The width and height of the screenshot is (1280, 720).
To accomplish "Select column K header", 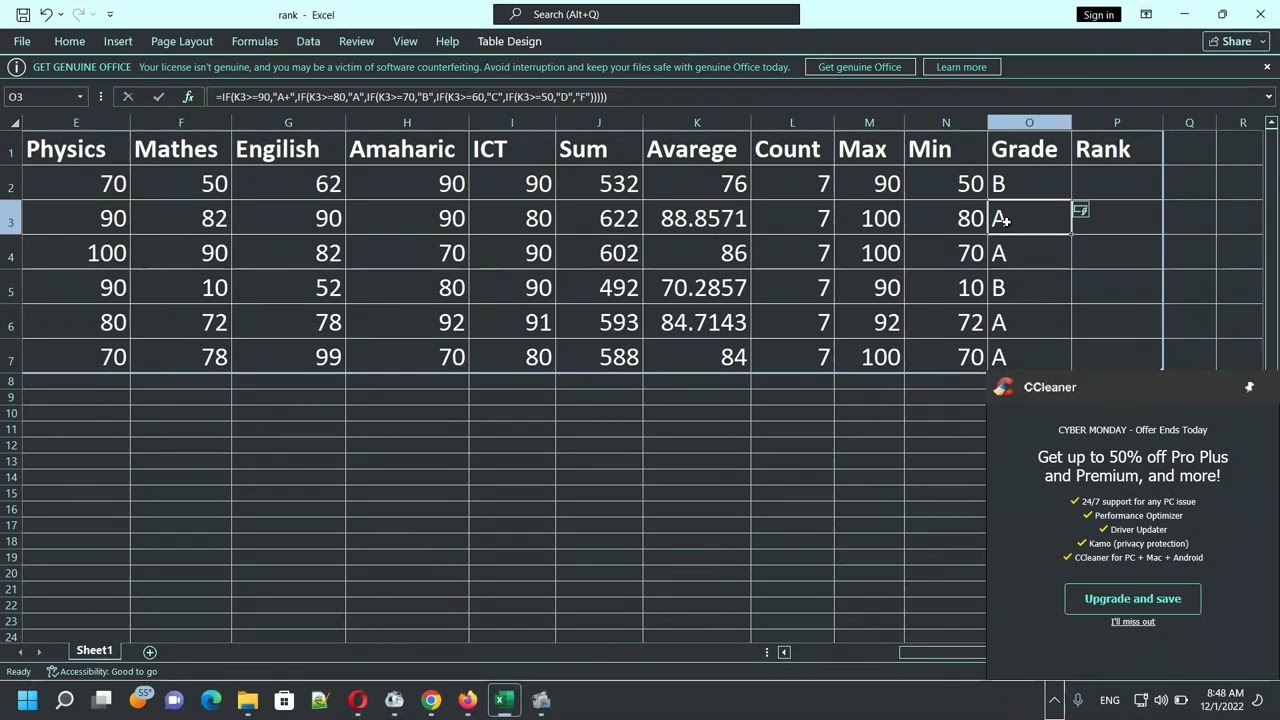I will tap(697, 123).
